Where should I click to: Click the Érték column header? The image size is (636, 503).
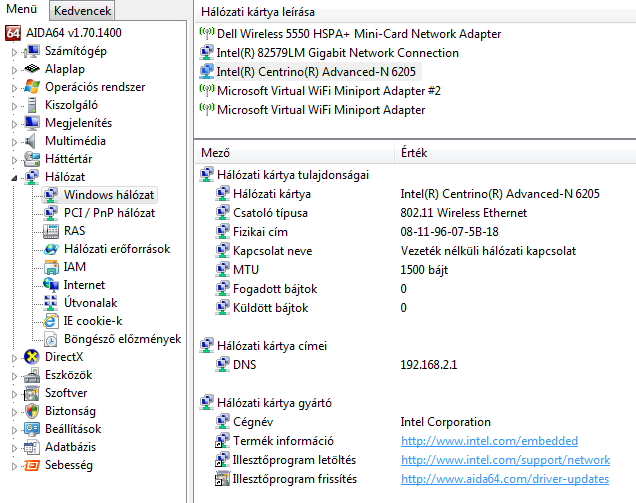tap(516, 153)
